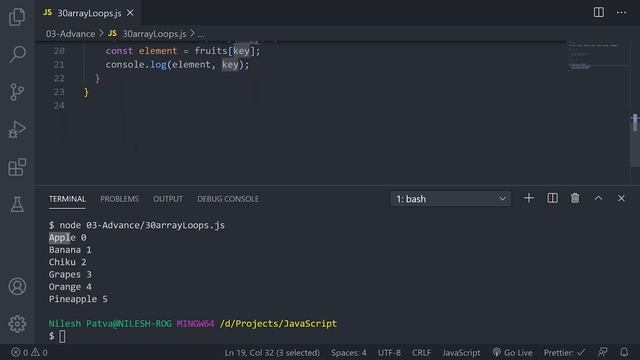This screenshot has height=360, width=640.
Task: Change indentation via Spaces: 4
Action: coord(349,353)
